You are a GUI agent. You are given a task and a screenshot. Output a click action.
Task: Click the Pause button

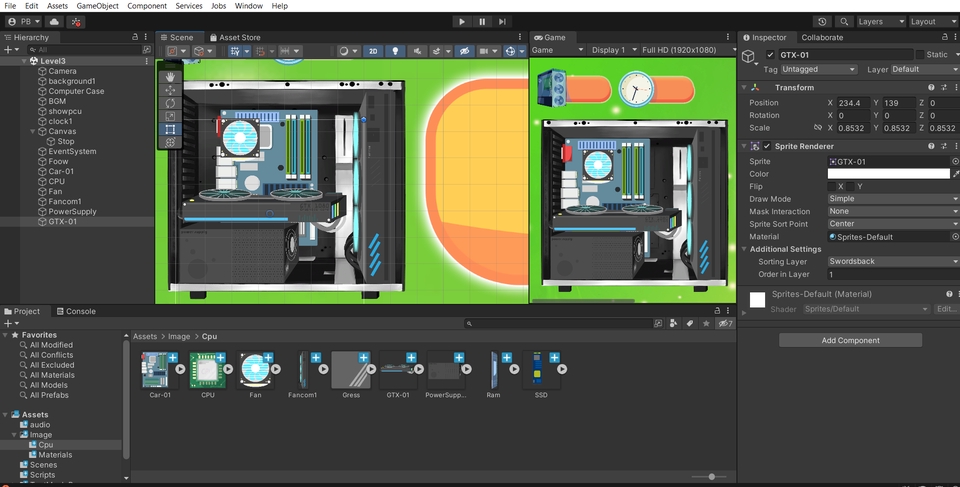pyautogui.click(x=482, y=21)
